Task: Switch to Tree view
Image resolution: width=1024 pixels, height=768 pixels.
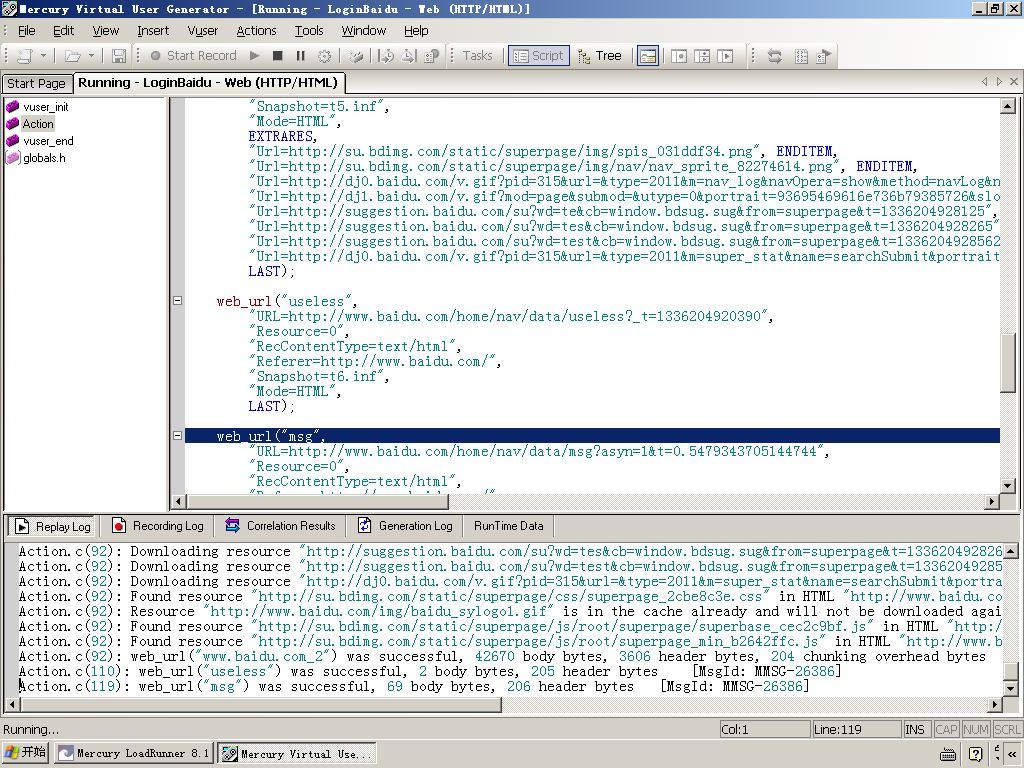Action: (x=600, y=56)
